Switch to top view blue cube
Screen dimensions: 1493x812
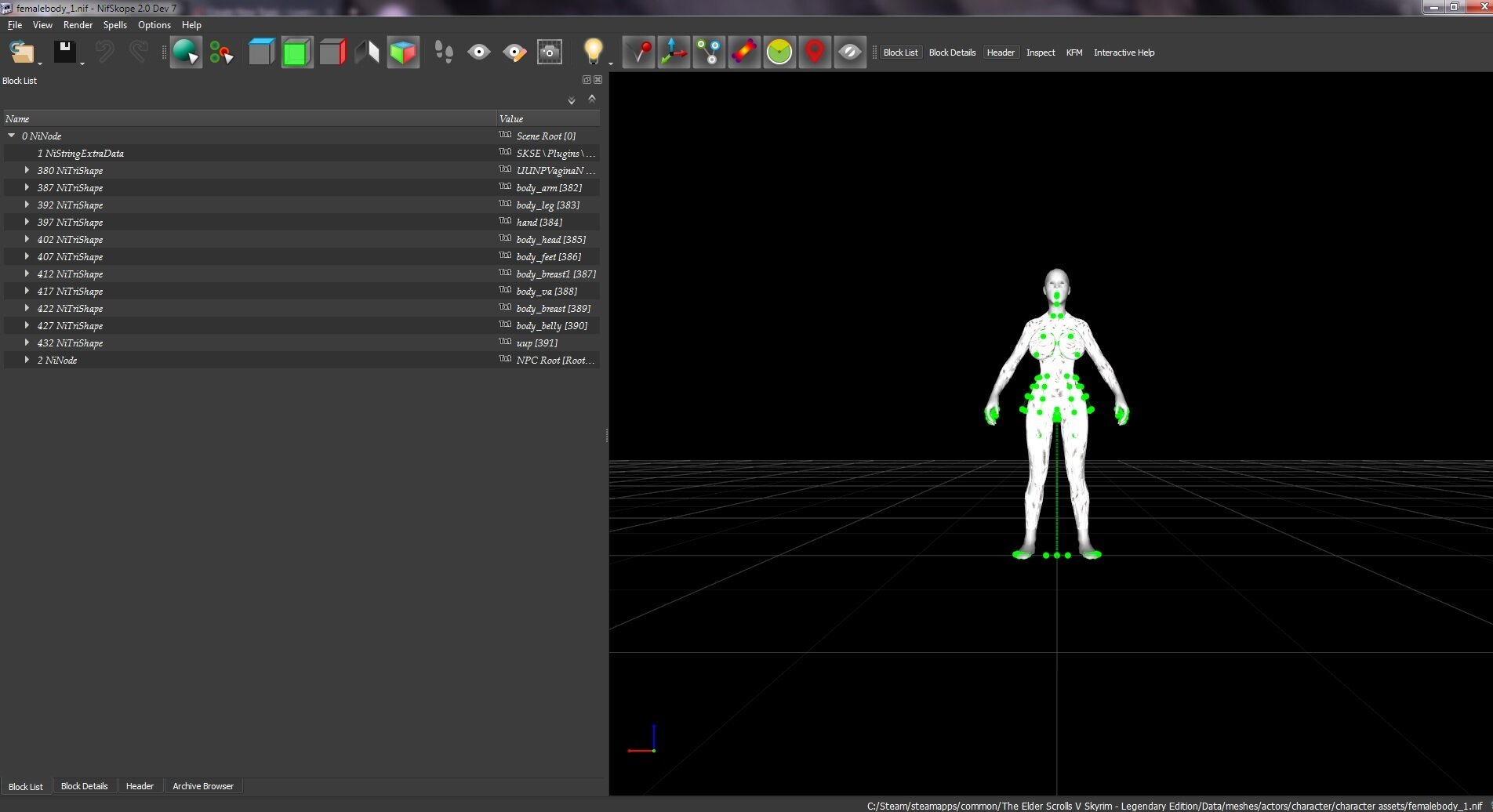click(261, 53)
